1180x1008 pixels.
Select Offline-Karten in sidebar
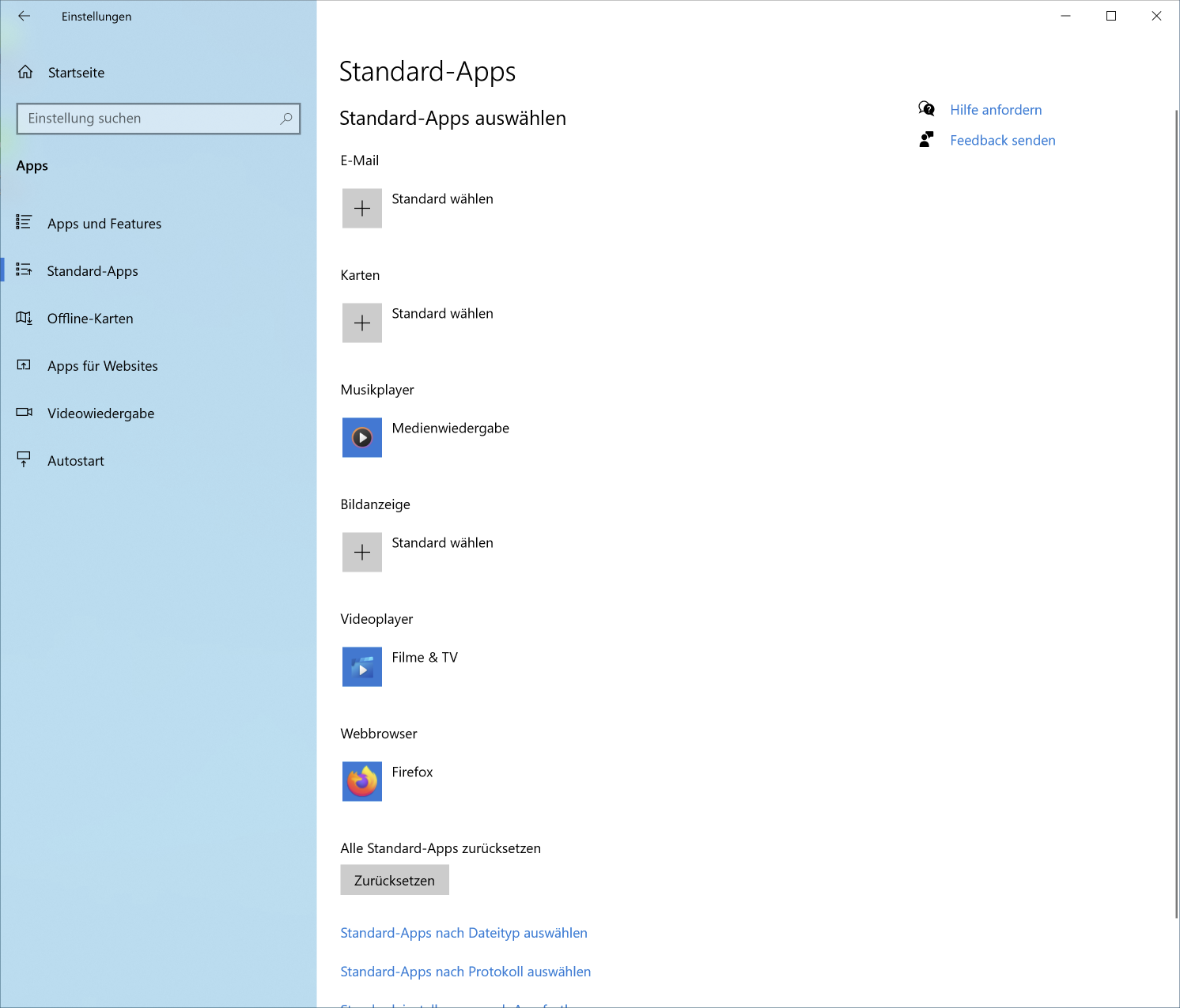coord(158,319)
